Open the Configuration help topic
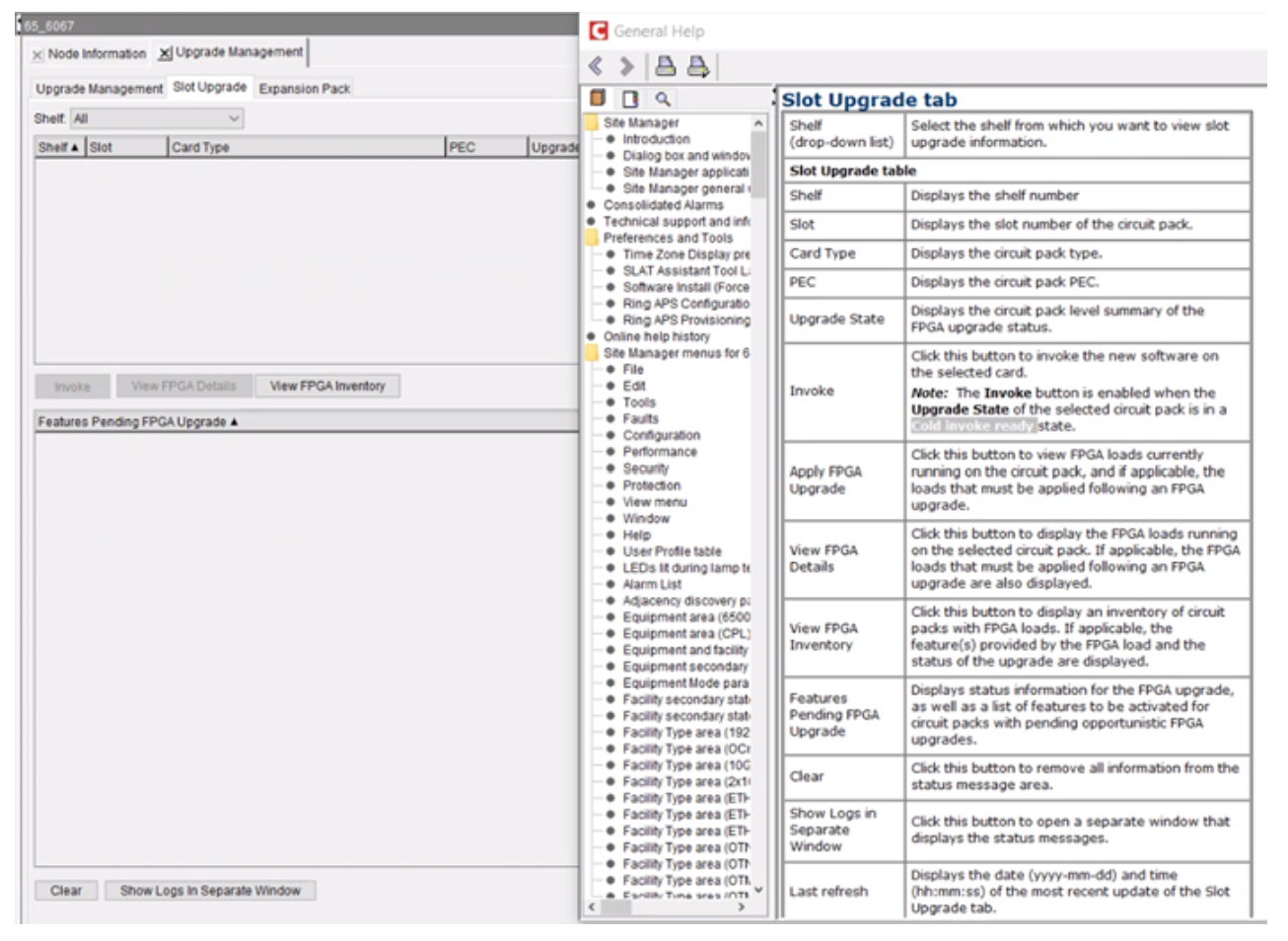This screenshot has height=941, width=1288. click(x=661, y=435)
